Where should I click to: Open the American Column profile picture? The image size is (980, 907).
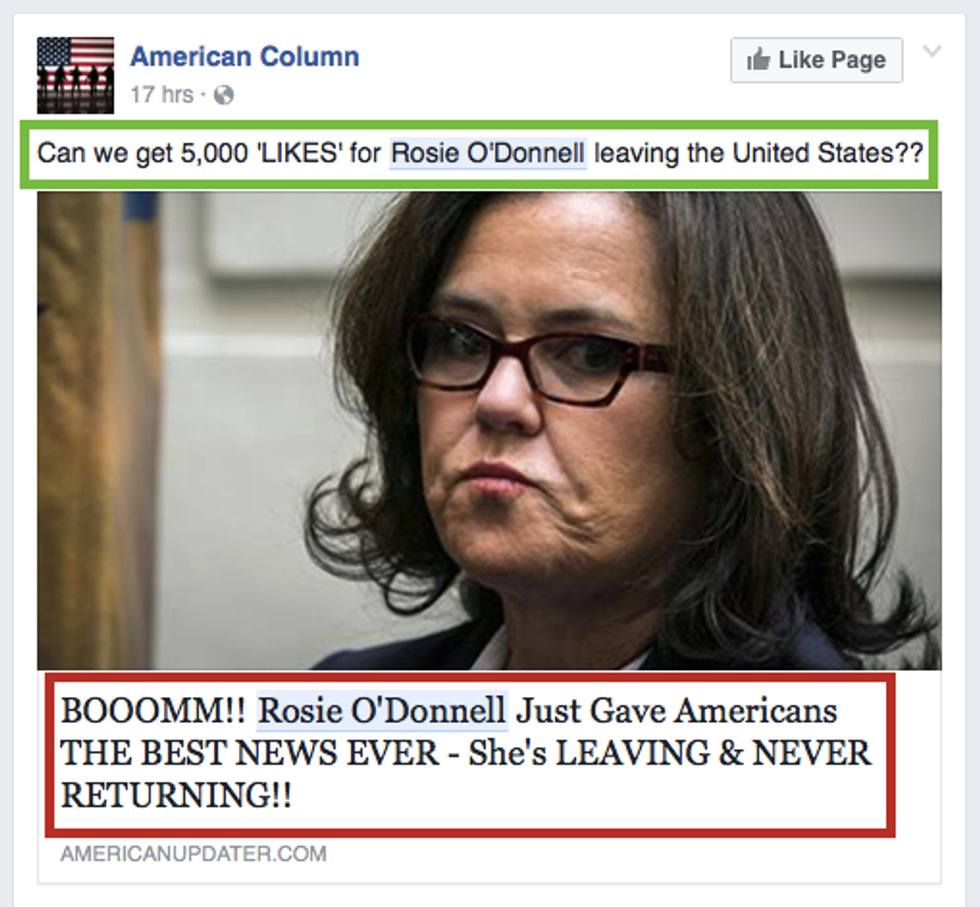coord(76,75)
